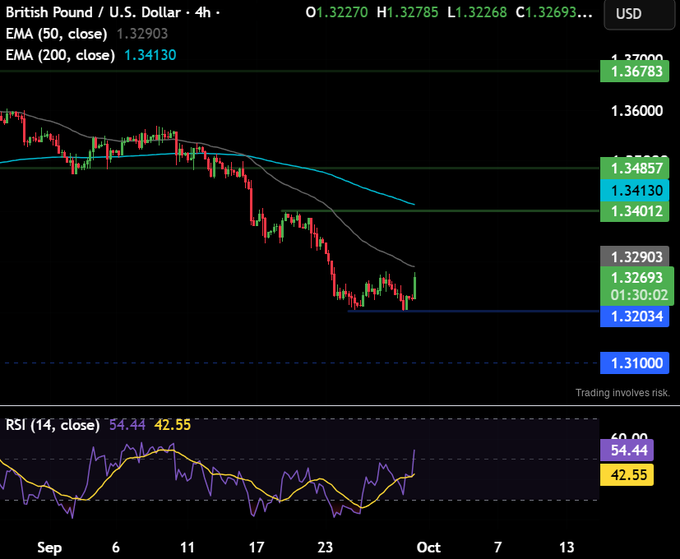Click the blue horizontal support line at 1.32034

tap(473, 311)
